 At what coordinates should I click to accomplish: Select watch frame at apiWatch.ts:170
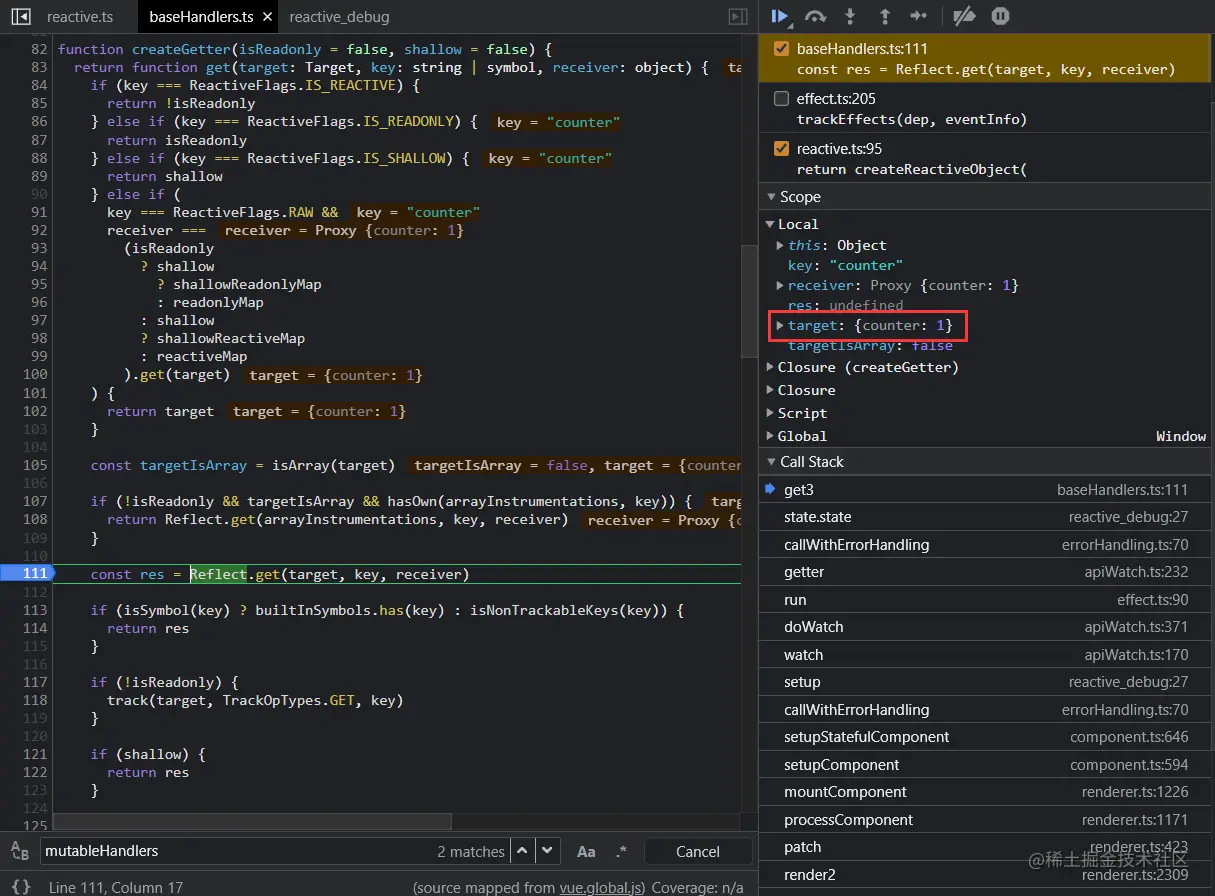[986, 655]
